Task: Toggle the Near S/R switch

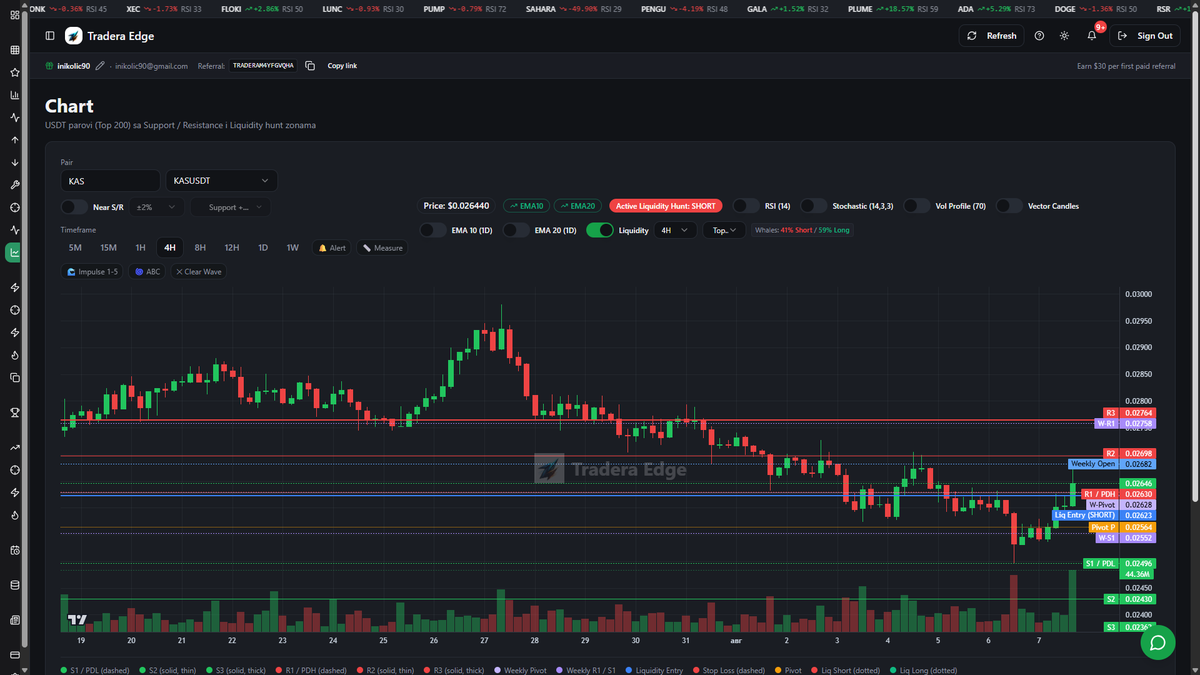Action: (x=73, y=207)
